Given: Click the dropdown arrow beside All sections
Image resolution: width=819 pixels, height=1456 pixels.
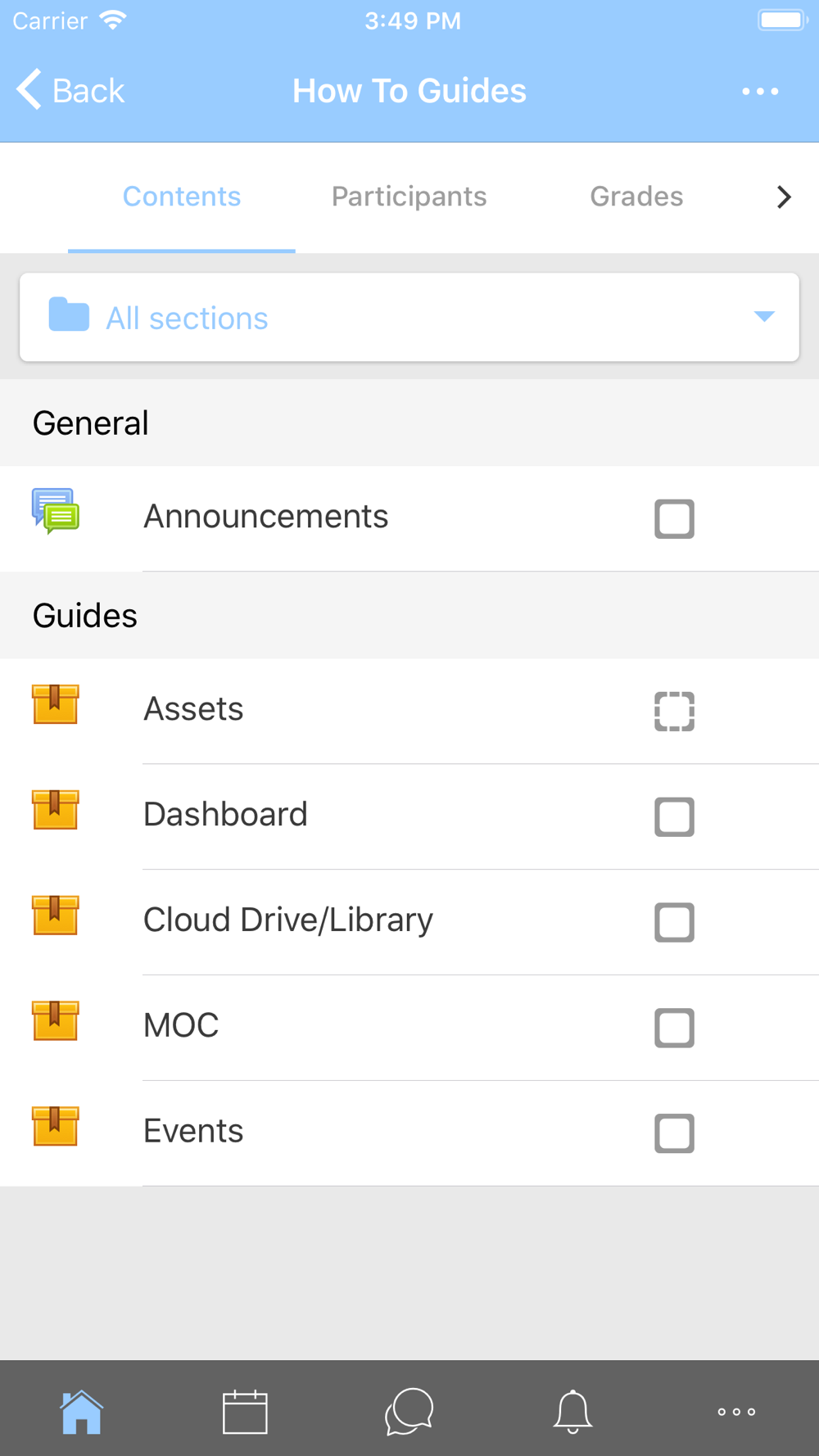Looking at the screenshot, I should 764,317.
